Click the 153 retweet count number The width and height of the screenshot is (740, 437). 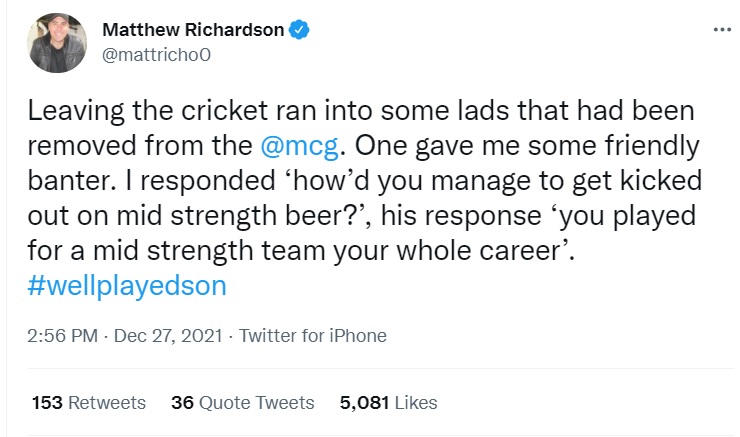pyautogui.click(x=47, y=403)
